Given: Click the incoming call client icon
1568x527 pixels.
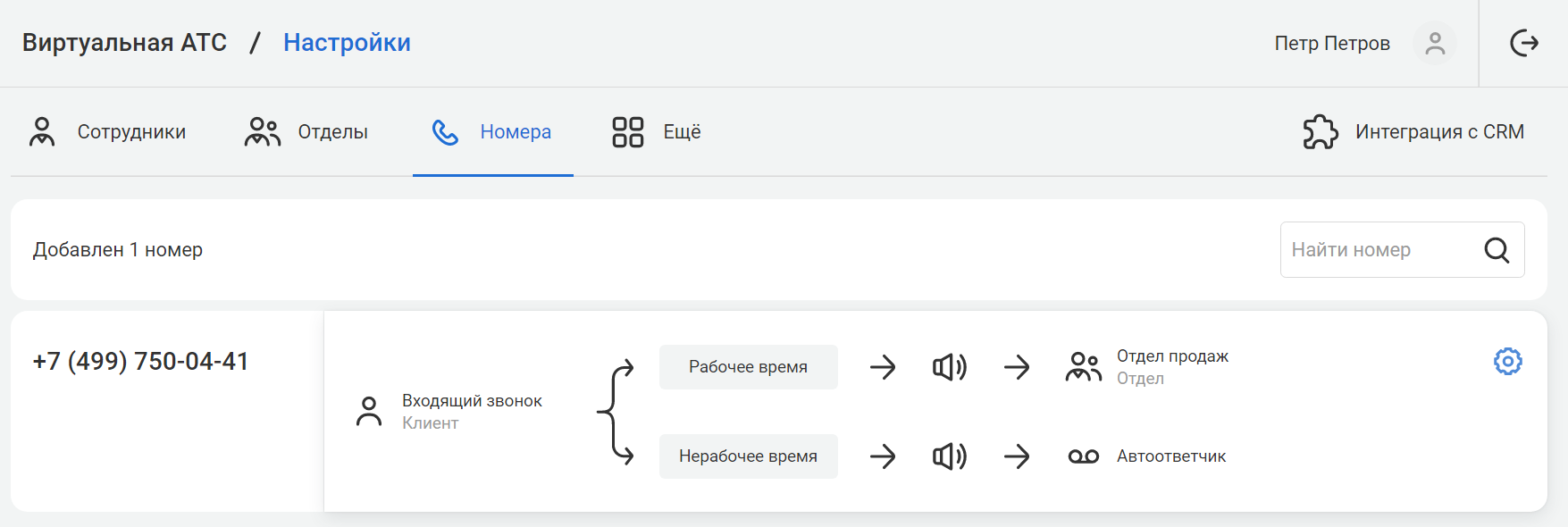Looking at the screenshot, I should tap(369, 412).
